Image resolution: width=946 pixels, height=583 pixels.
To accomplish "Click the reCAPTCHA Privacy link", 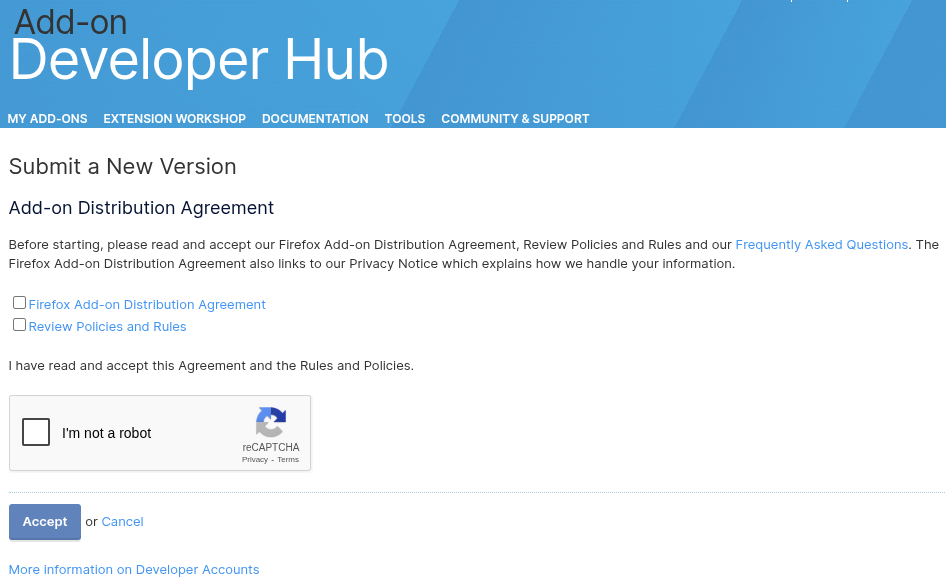I will 255,459.
